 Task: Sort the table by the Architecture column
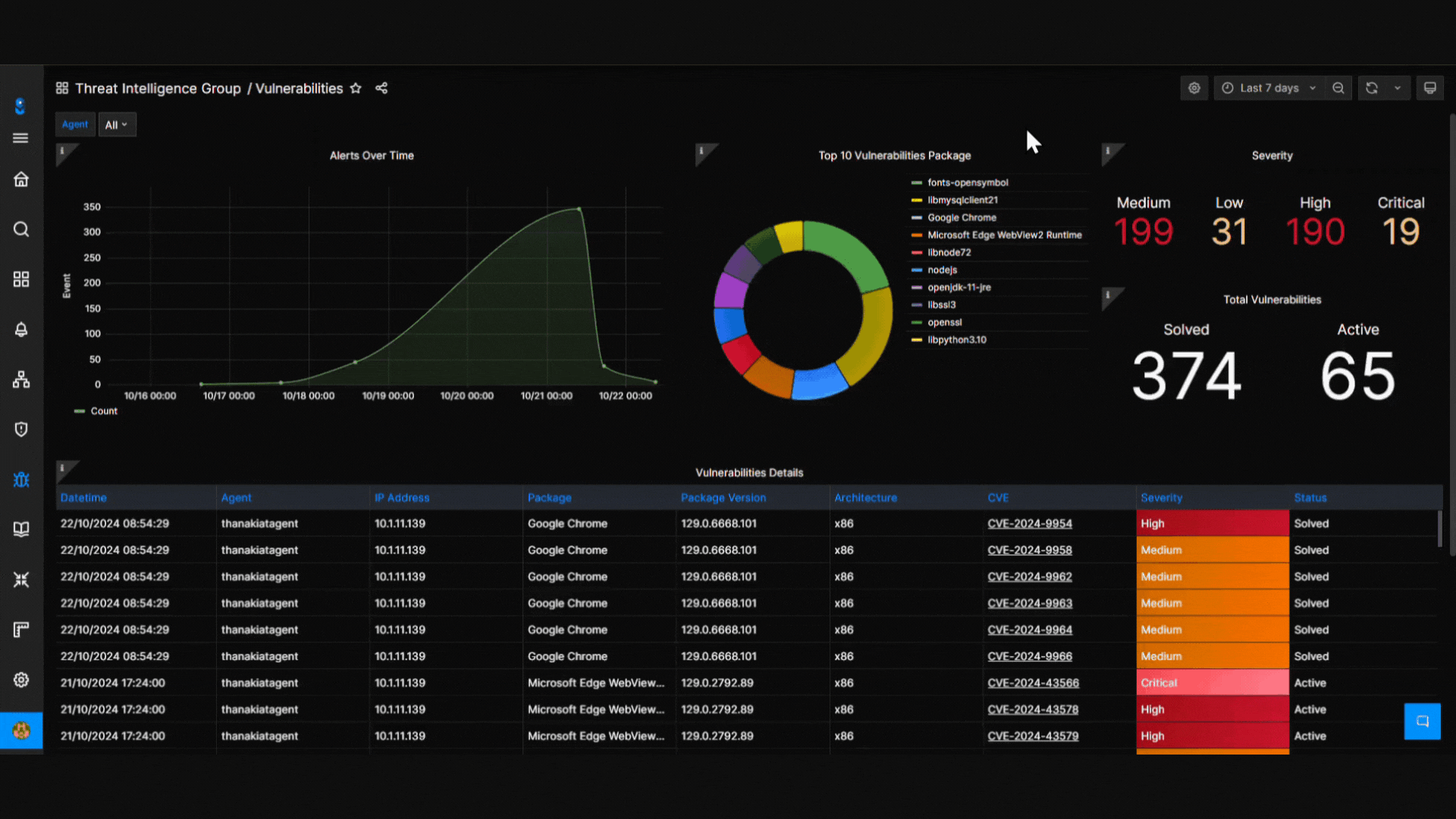click(865, 497)
